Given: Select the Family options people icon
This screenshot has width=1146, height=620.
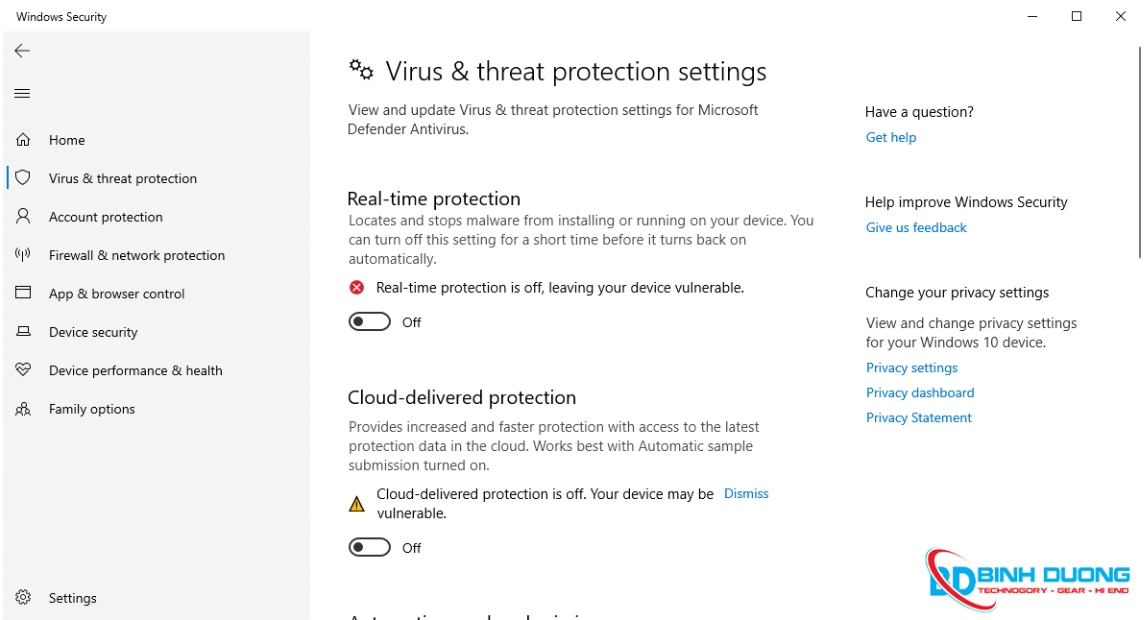Looking at the screenshot, I should click(x=22, y=409).
